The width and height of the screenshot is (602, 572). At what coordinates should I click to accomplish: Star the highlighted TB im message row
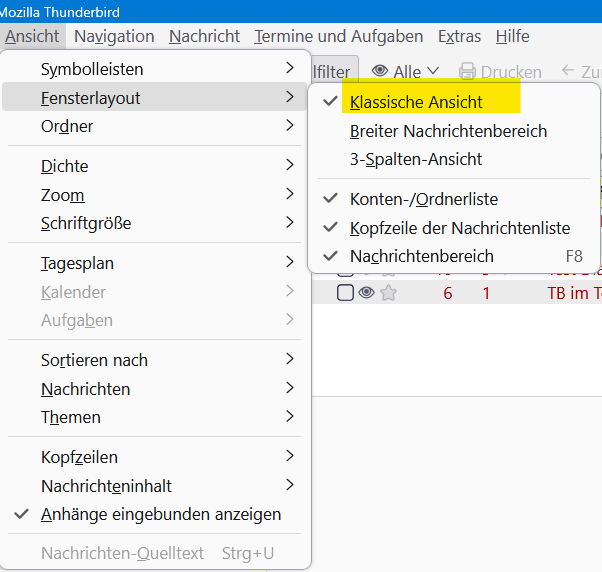388,293
